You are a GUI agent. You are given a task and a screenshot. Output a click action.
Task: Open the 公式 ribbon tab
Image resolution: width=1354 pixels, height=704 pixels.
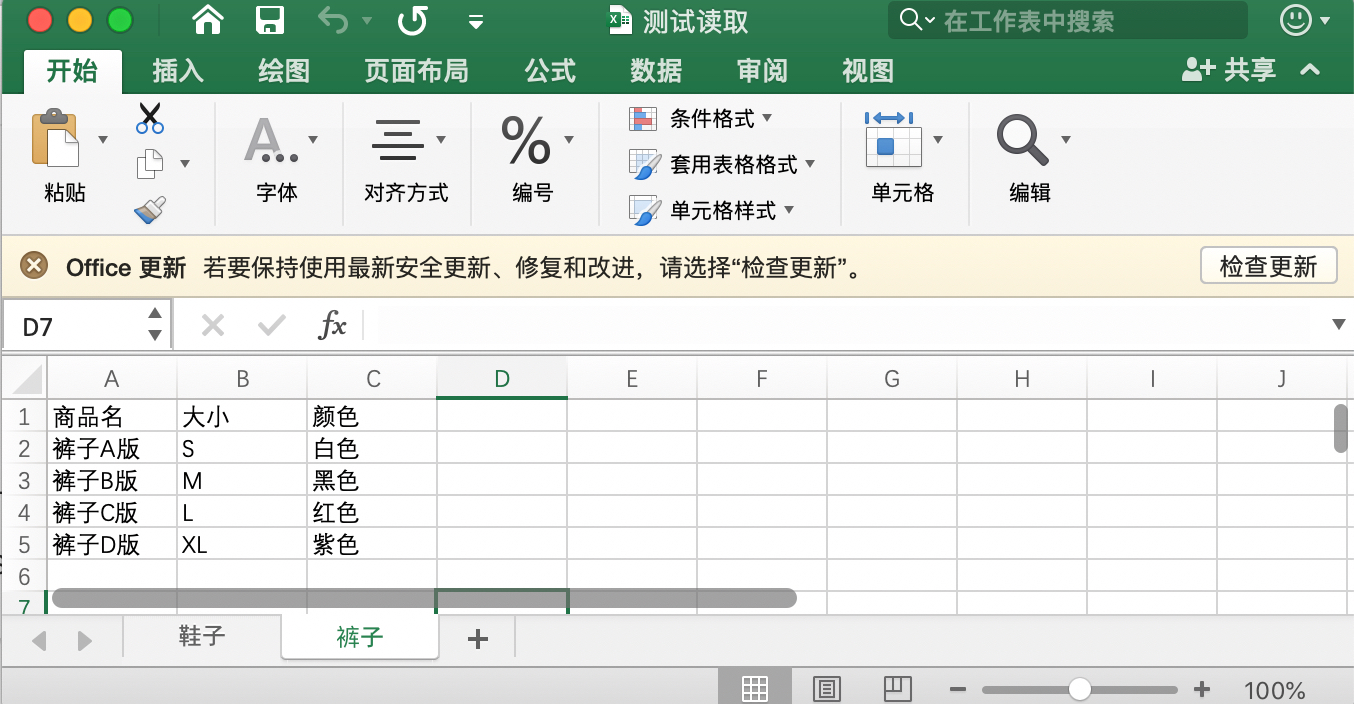[550, 71]
